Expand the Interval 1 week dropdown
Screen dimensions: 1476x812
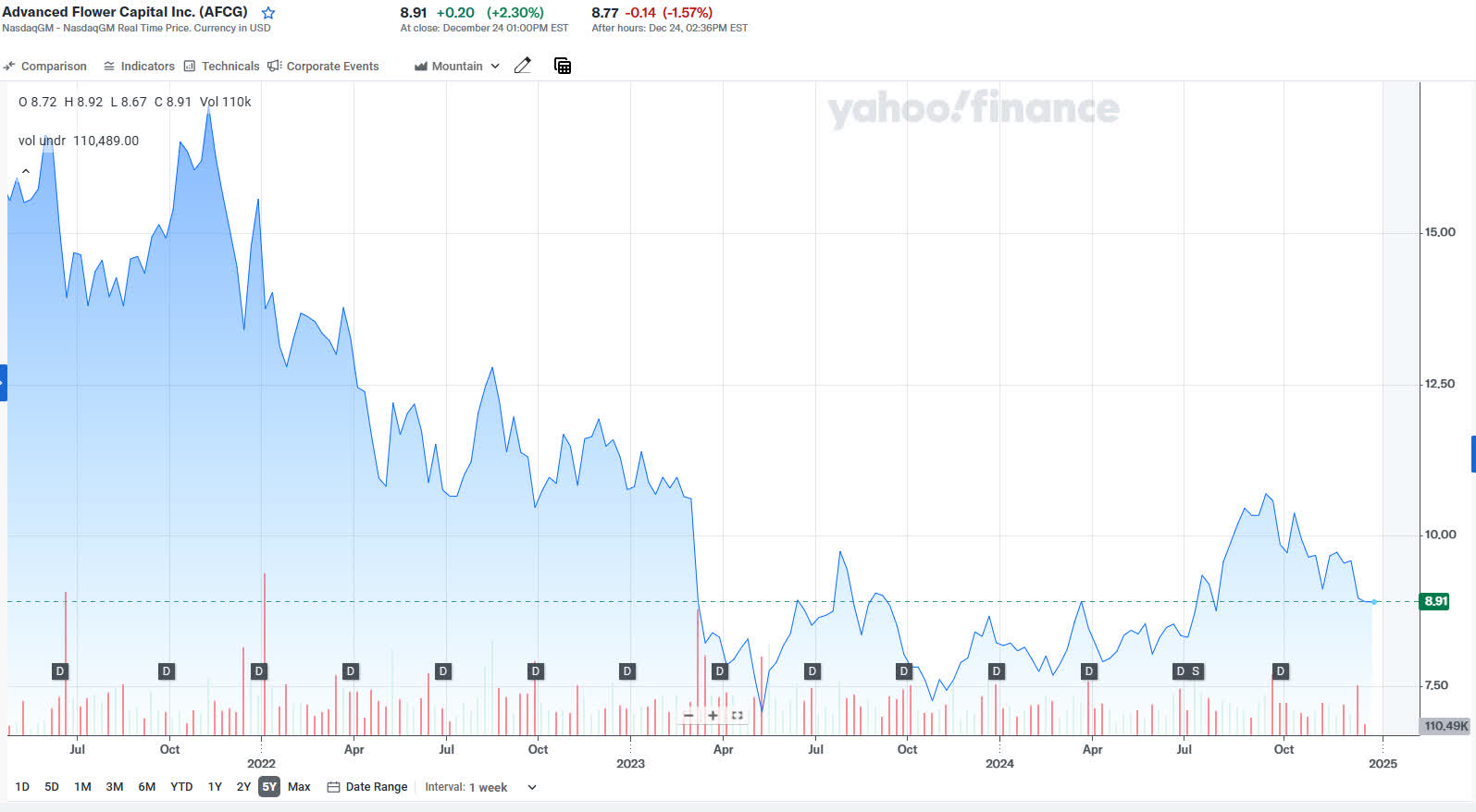480,787
